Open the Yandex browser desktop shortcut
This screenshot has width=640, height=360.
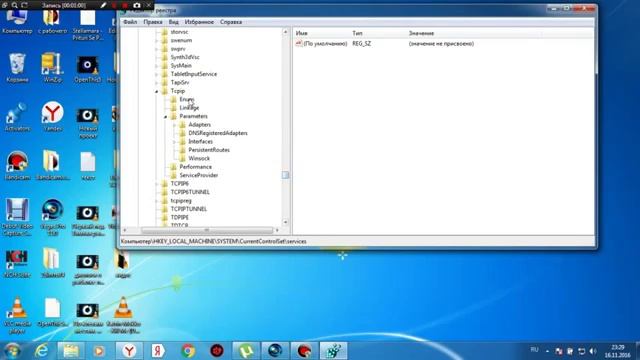pos(53,117)
